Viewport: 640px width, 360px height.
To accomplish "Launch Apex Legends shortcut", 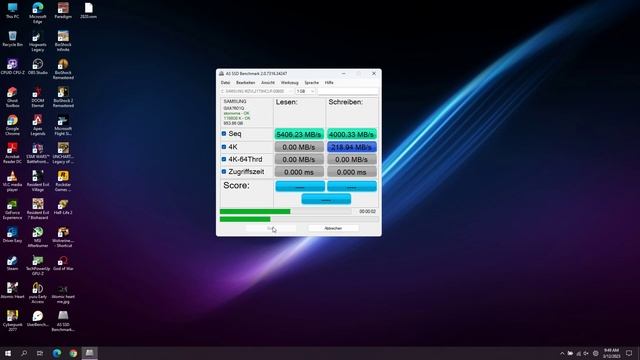I will tap(38, 125).
